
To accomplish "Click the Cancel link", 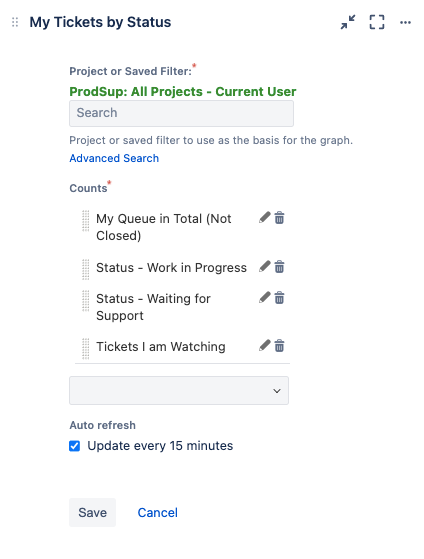I will (x=158, y=512).
